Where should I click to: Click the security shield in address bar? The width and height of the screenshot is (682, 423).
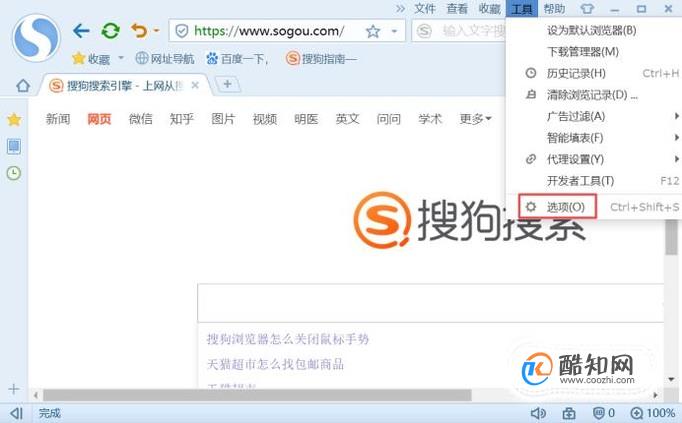coord(181,31)
